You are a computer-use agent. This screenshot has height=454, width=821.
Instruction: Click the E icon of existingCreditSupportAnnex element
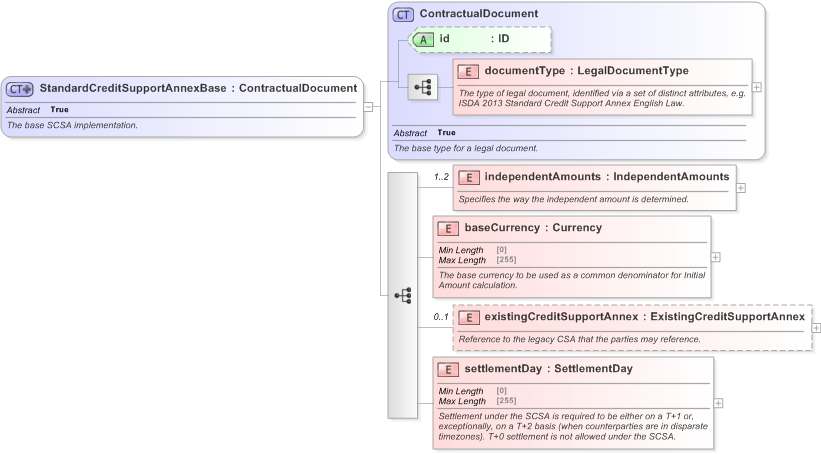(x=469, y=317)
